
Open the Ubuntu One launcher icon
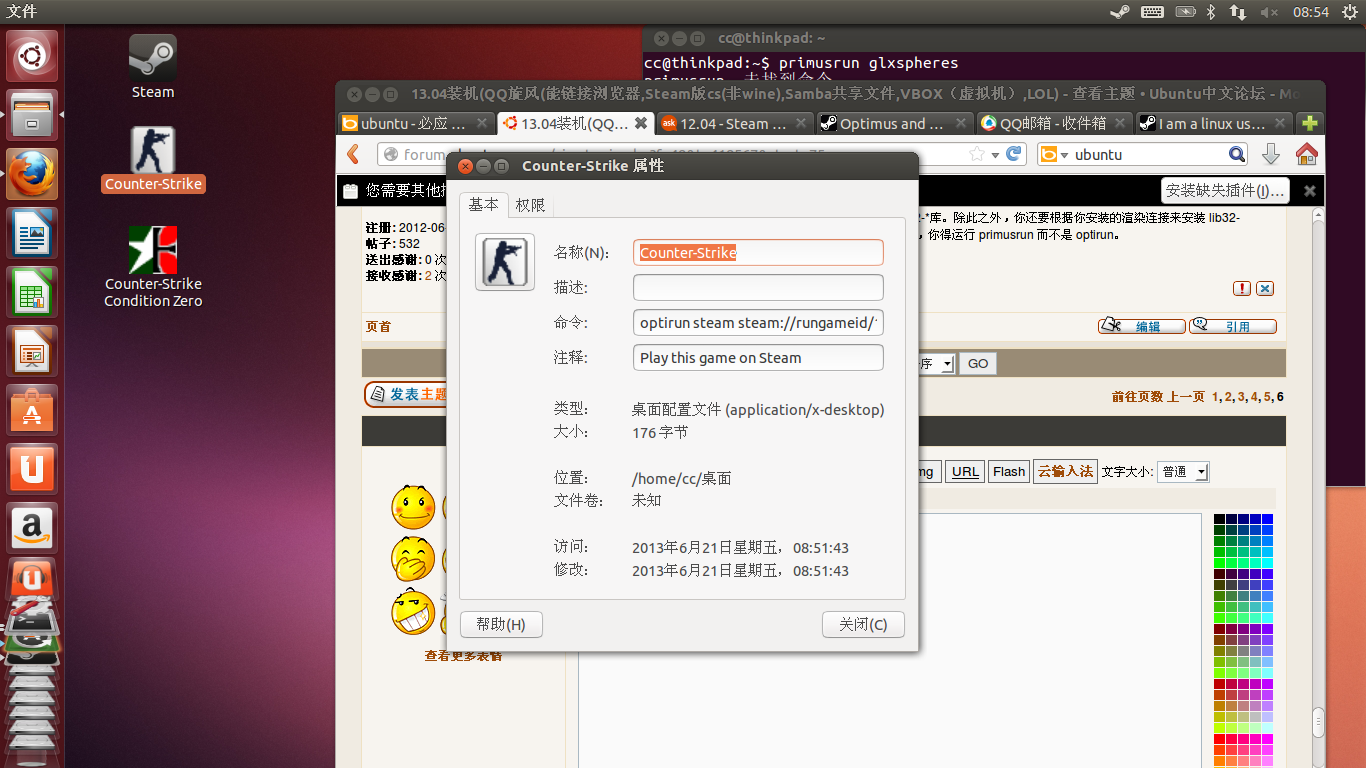(x=33, y=469)
